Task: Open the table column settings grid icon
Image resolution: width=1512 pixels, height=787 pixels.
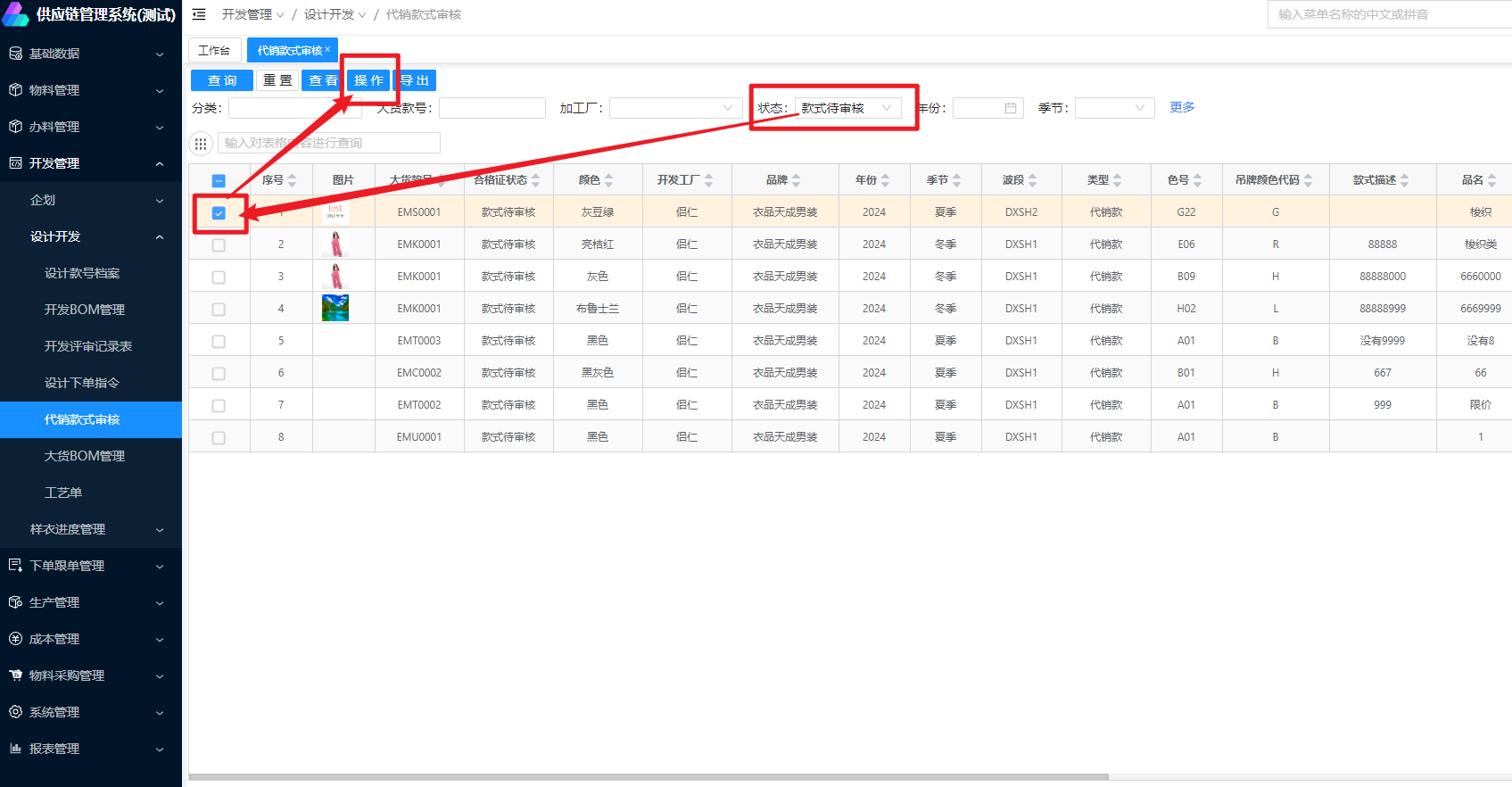Action: (x=201, y=144)
